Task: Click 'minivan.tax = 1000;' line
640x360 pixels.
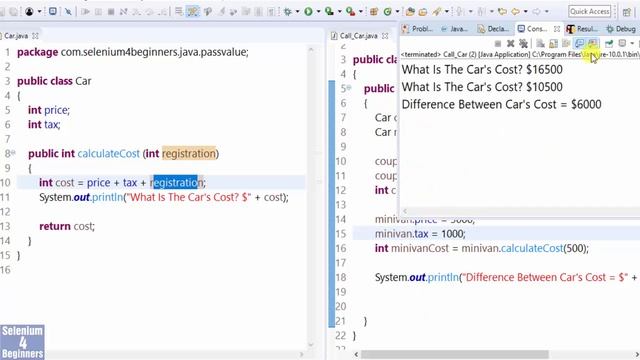Action: coord(420,233)
